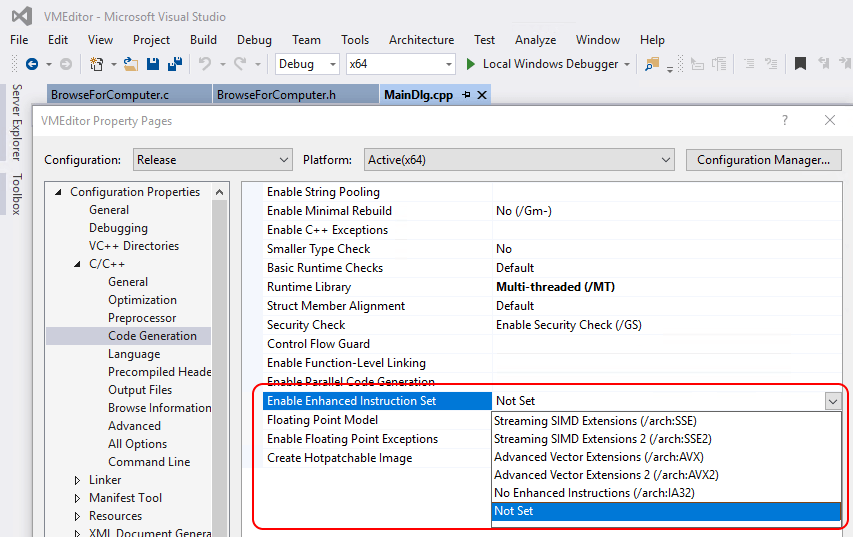
Task: Open the Debug solution configuration dropdown
Action: (x=307, y=64)
